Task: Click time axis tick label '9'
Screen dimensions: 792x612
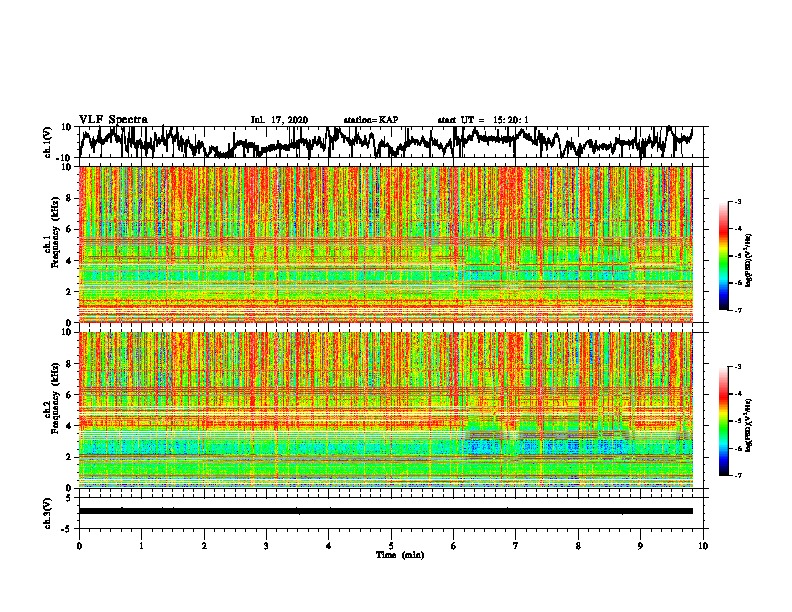Action: pyautogui.click(x=640, y=546)
